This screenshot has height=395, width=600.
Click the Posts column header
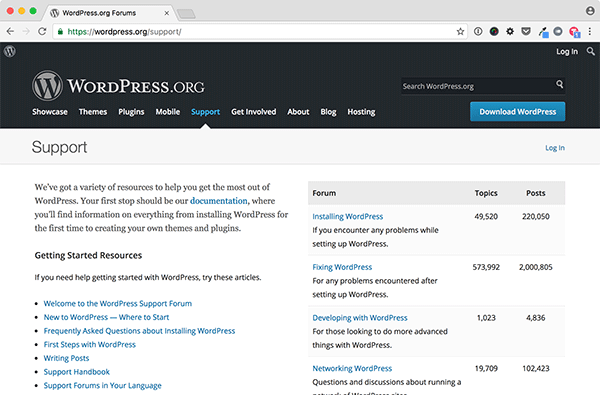536,193
